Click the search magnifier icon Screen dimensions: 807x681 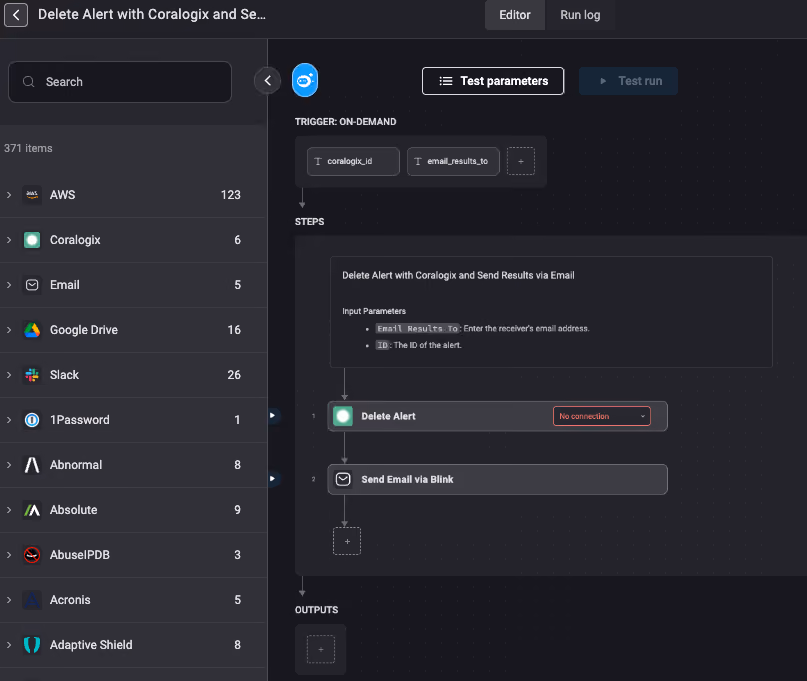29,82
